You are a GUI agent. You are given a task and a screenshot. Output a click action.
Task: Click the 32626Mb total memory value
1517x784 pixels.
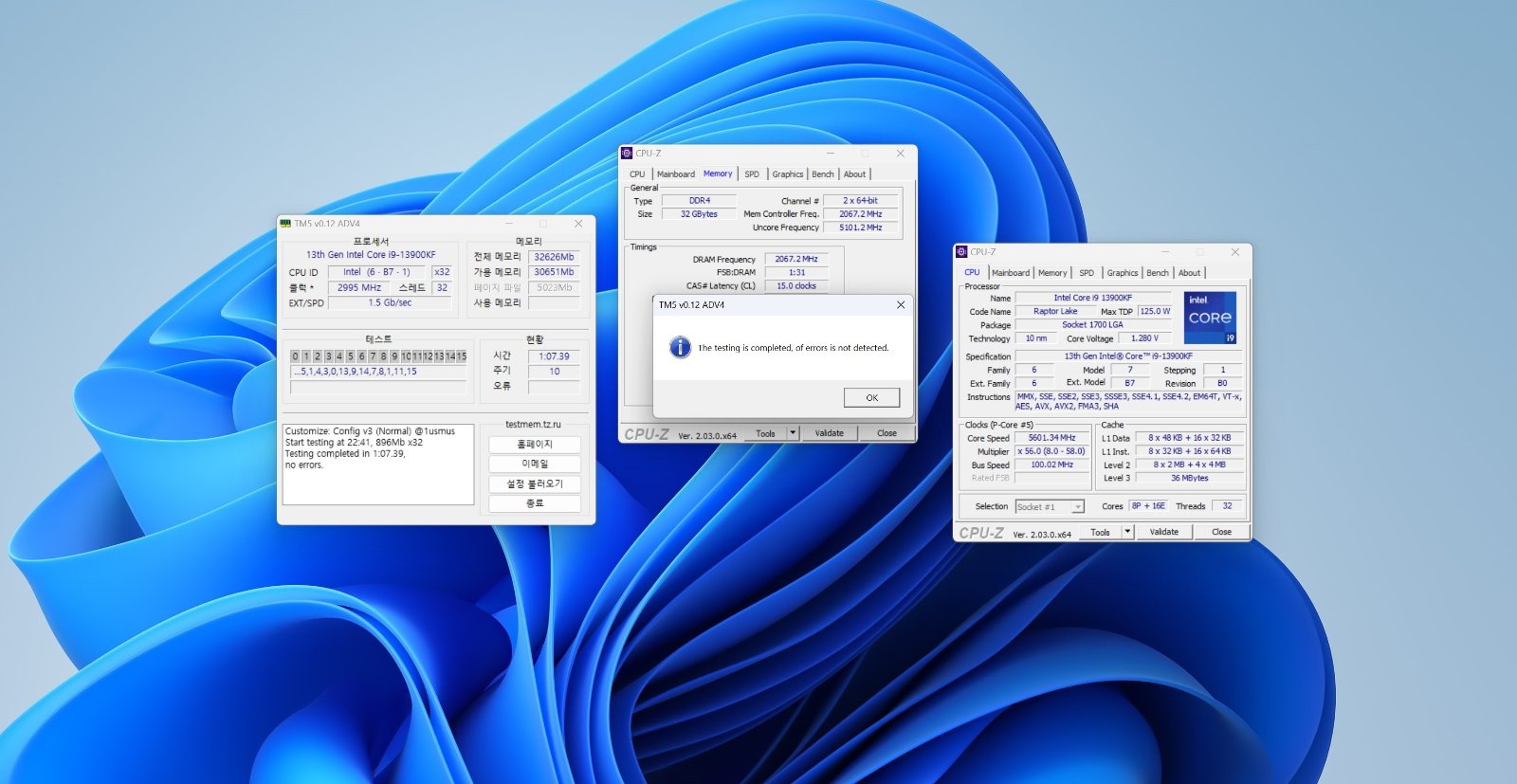pyautogui.click(x=554, y=257)
